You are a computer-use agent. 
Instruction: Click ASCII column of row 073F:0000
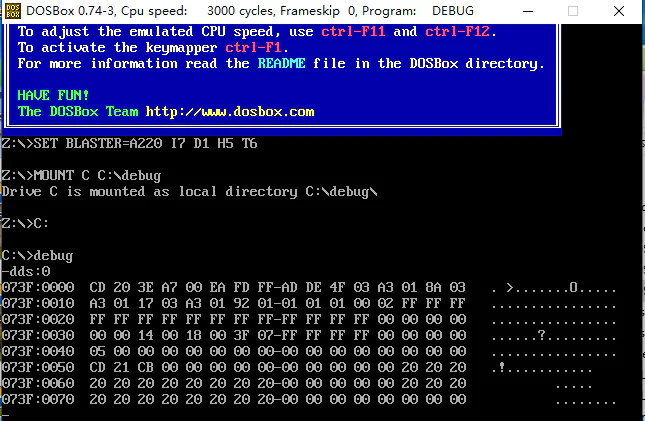(554, 288)
